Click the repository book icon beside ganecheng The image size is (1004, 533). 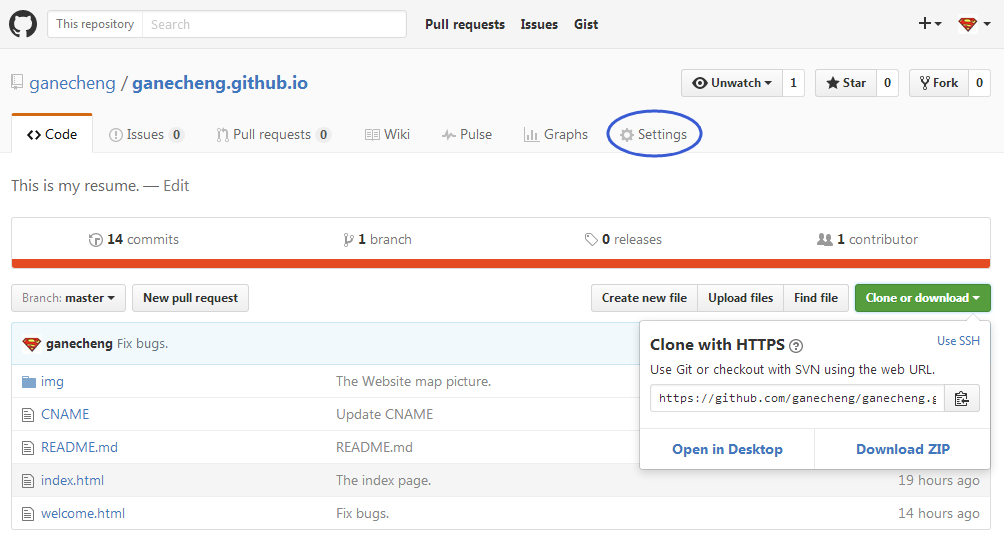[x=17, y=82]
